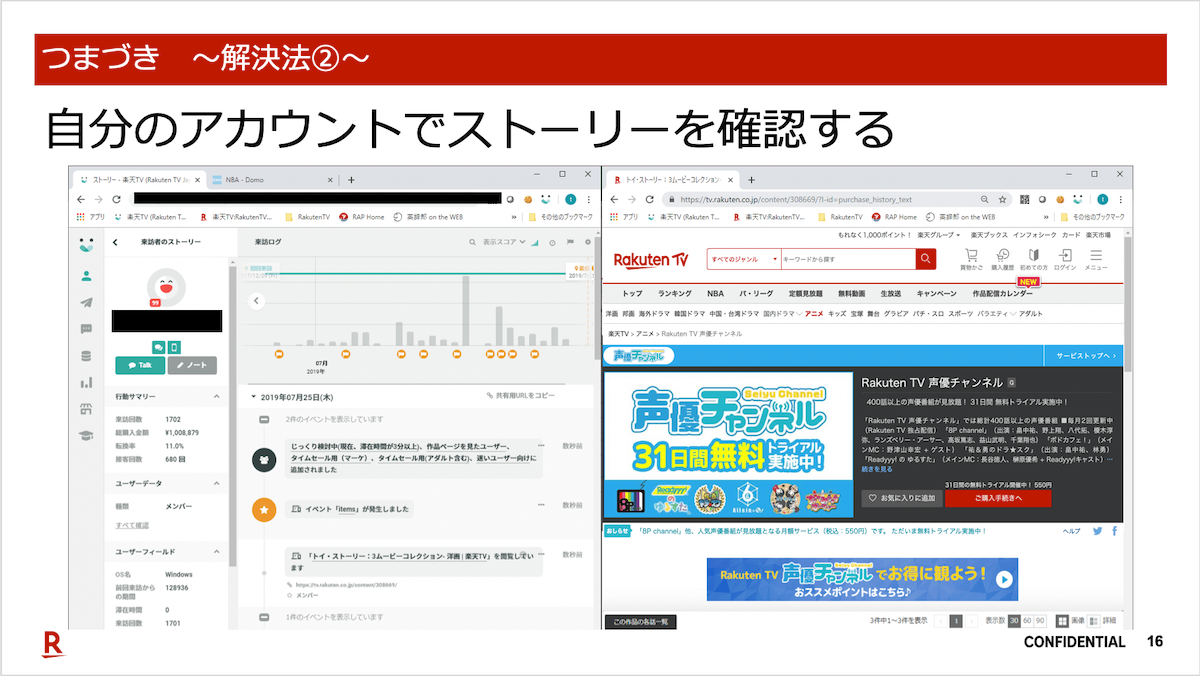The image size is (1200, 676).
Task: Click the flag icon in the 来訪ログ header
Action: pyautogui.click(x=570, y=242)
